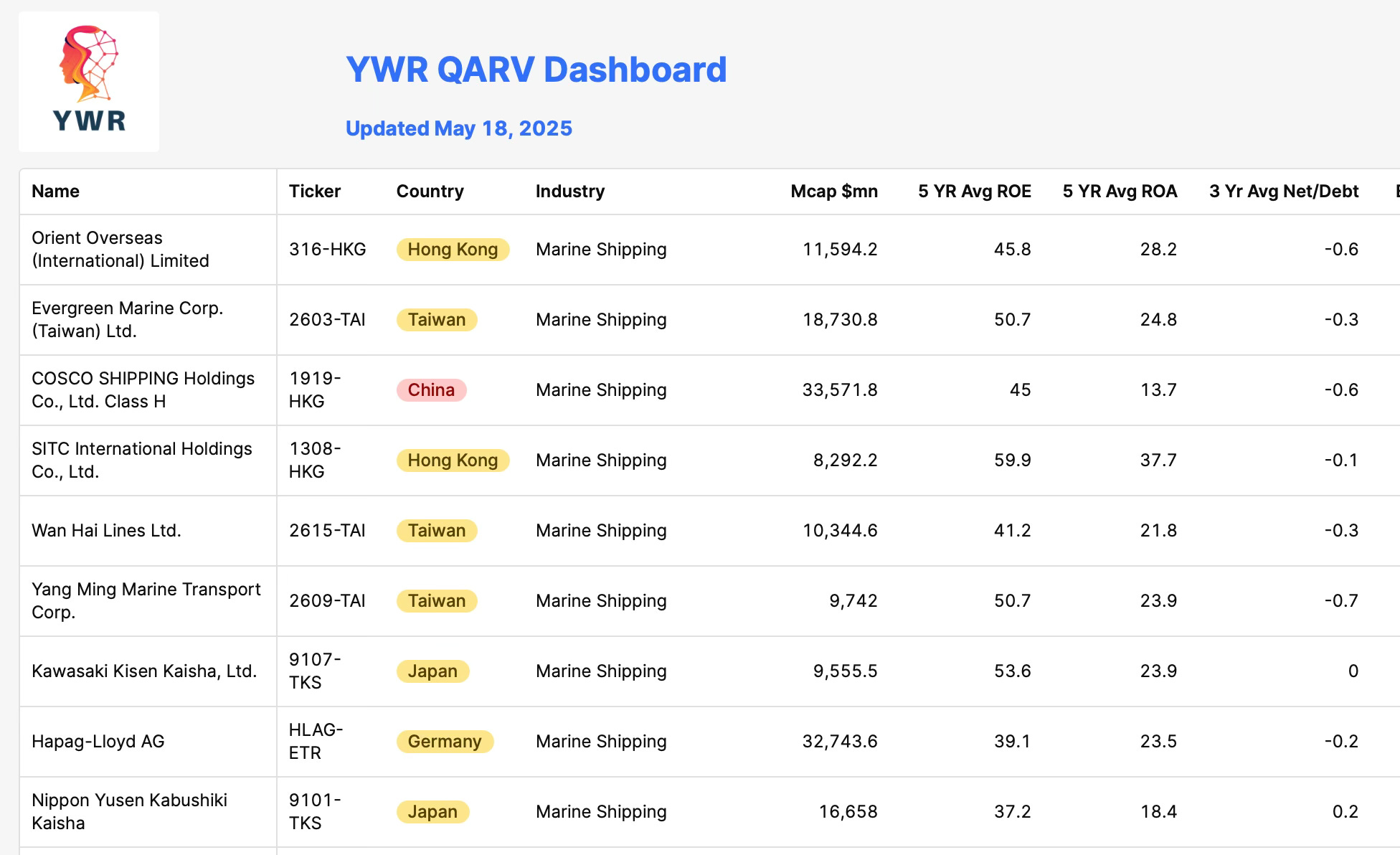Click ticker 9107-TKS
The height and width of the screenshot is (855, 1400).
tap(315, 671)
